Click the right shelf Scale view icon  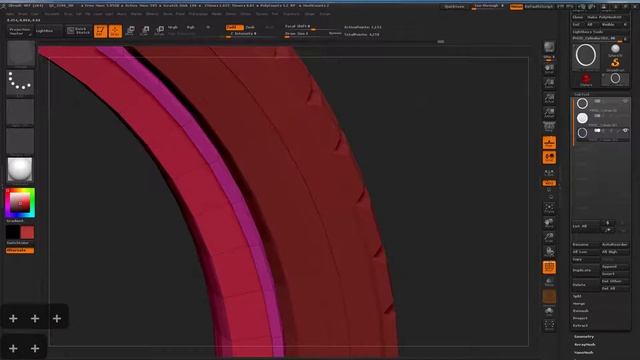coord(549,238)
